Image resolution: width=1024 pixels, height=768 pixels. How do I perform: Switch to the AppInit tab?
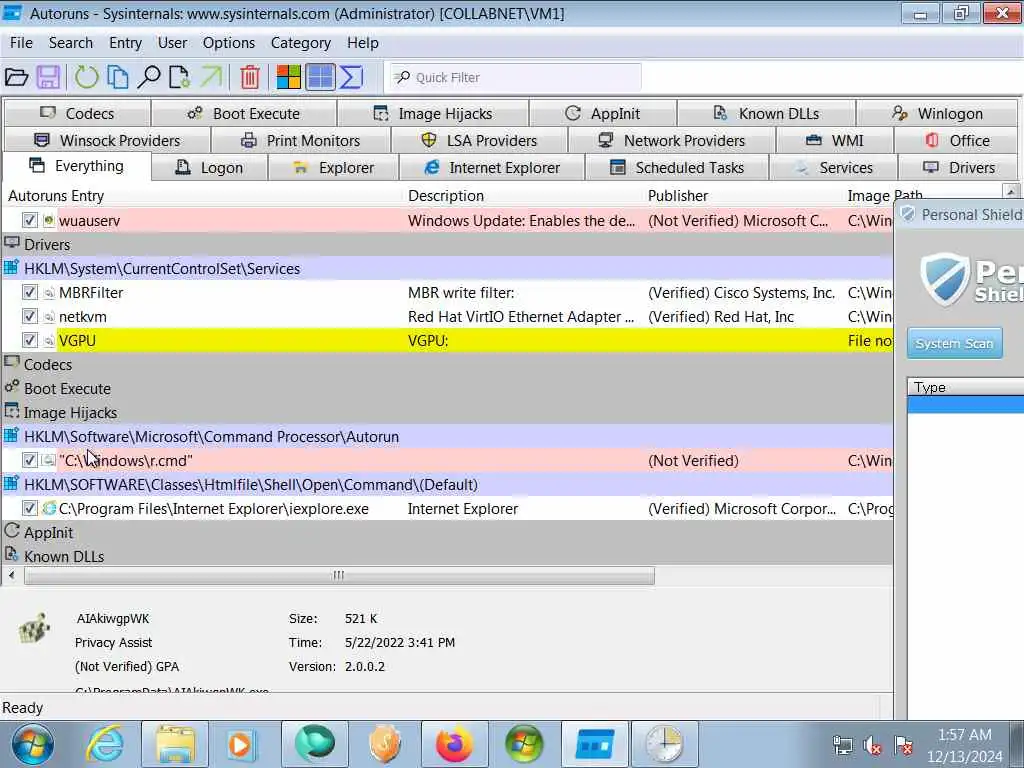click(603, 114)
